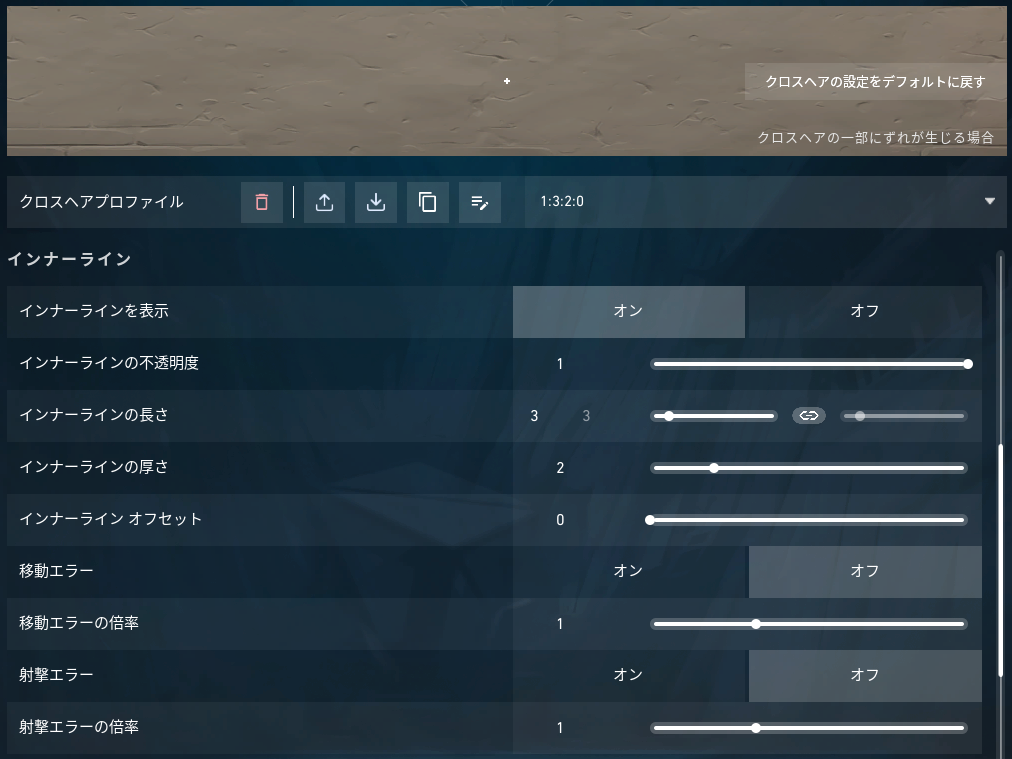1012x759 pixels.
Task: Click the 移動エラーの倍率 slider handle
Action: tap(756, 623)
